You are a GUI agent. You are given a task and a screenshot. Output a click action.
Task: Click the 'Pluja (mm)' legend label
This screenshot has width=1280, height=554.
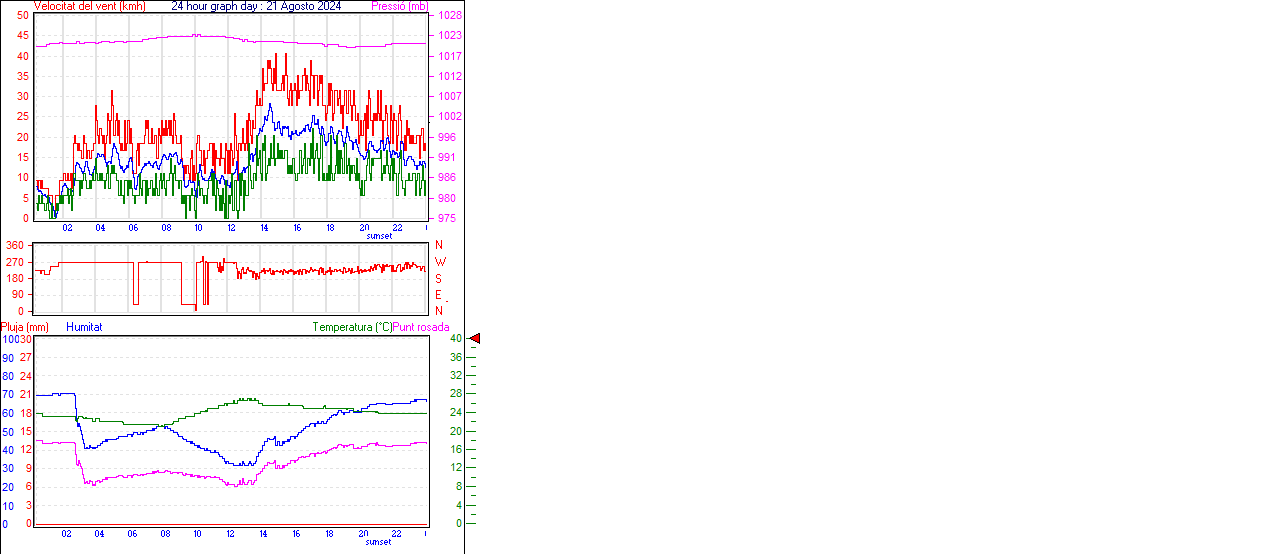tap(25, 327)
